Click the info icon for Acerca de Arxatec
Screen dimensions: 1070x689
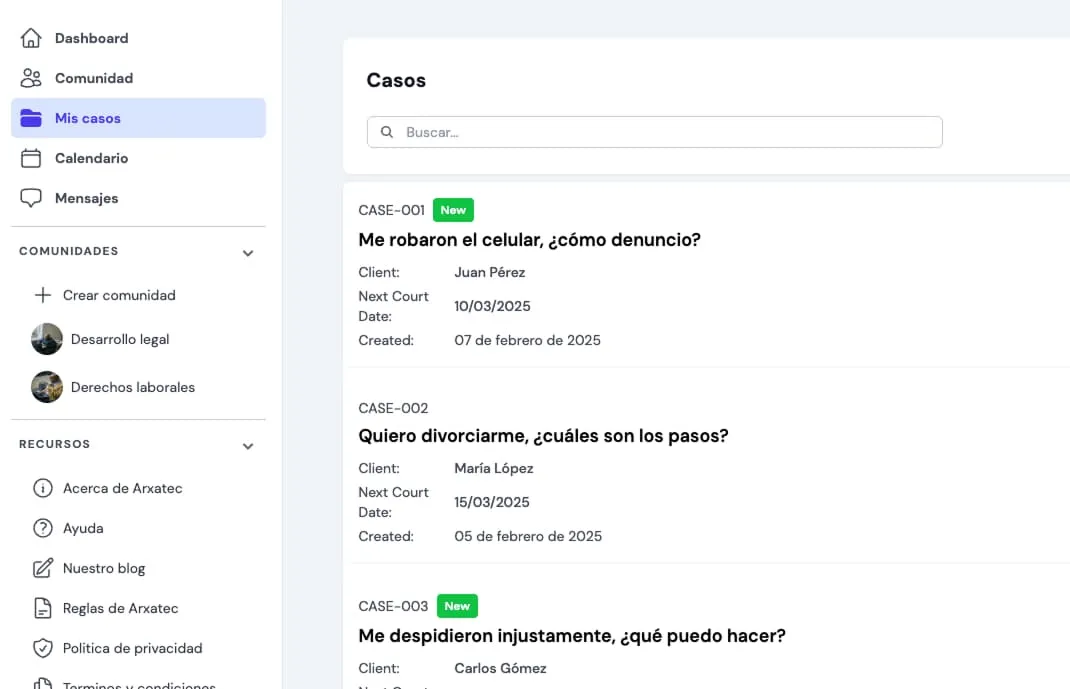point(42,488)
